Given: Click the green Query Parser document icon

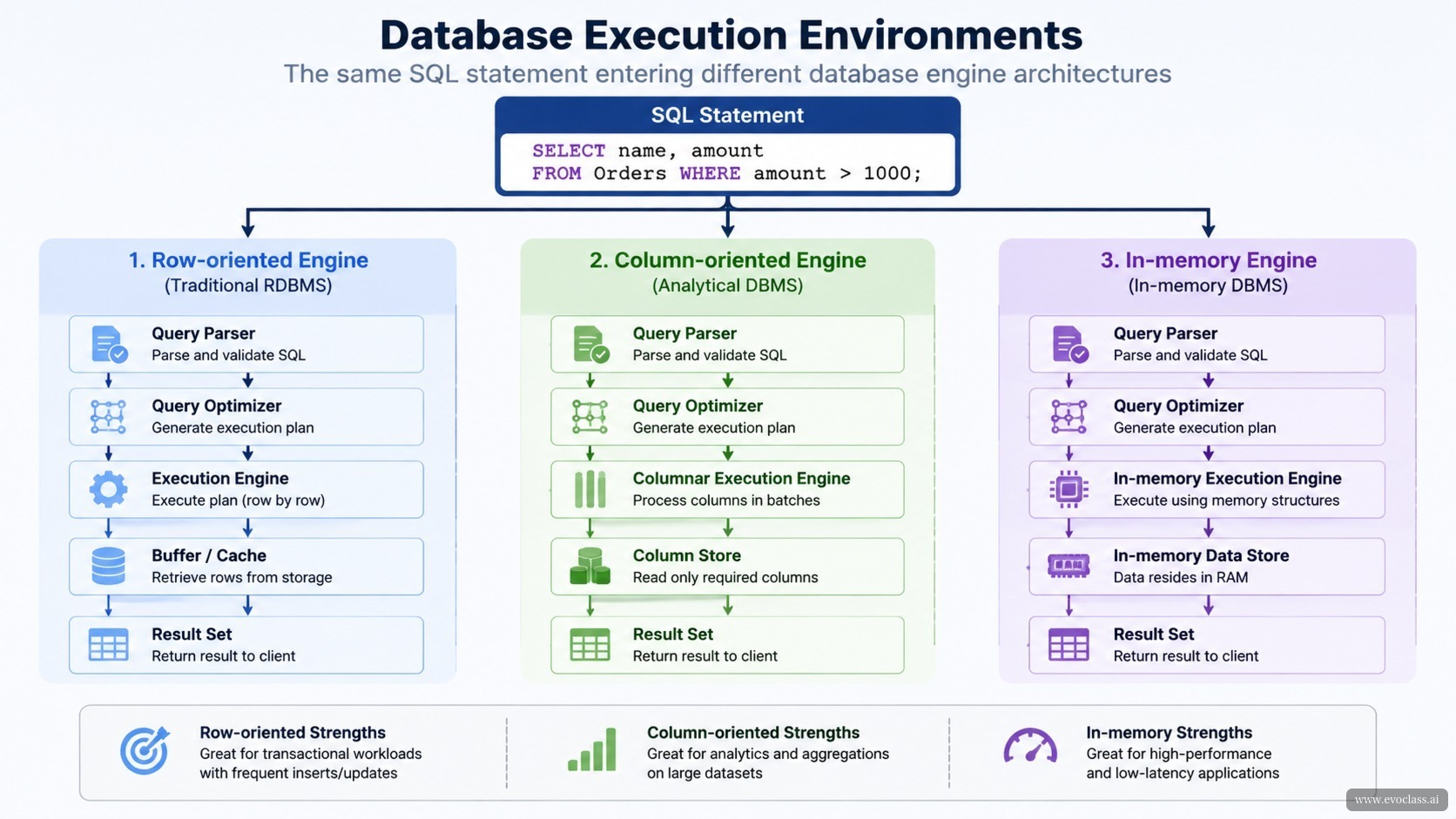Looking at the screenshot, I should 590,344.
